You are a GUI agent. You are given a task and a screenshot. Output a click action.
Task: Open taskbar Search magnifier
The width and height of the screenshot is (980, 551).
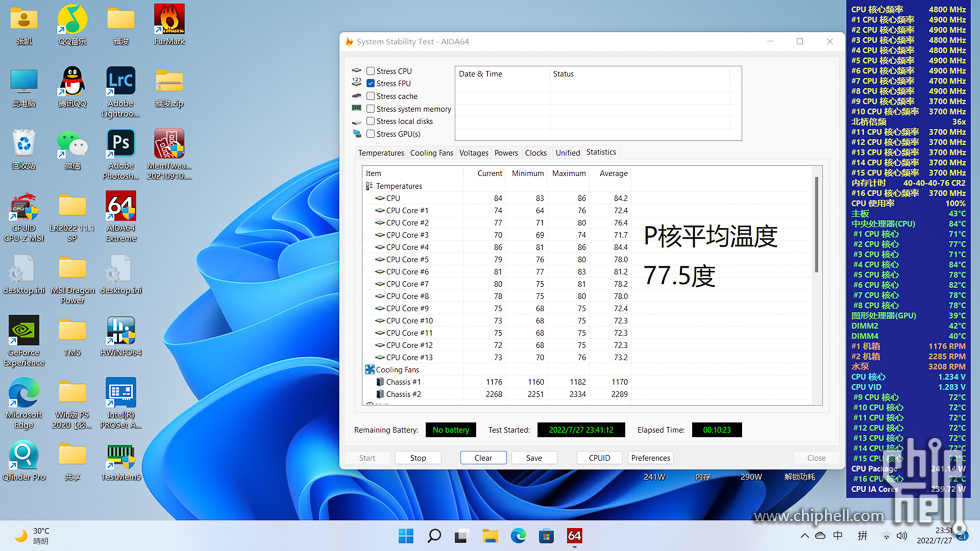[x=434, y=536]
